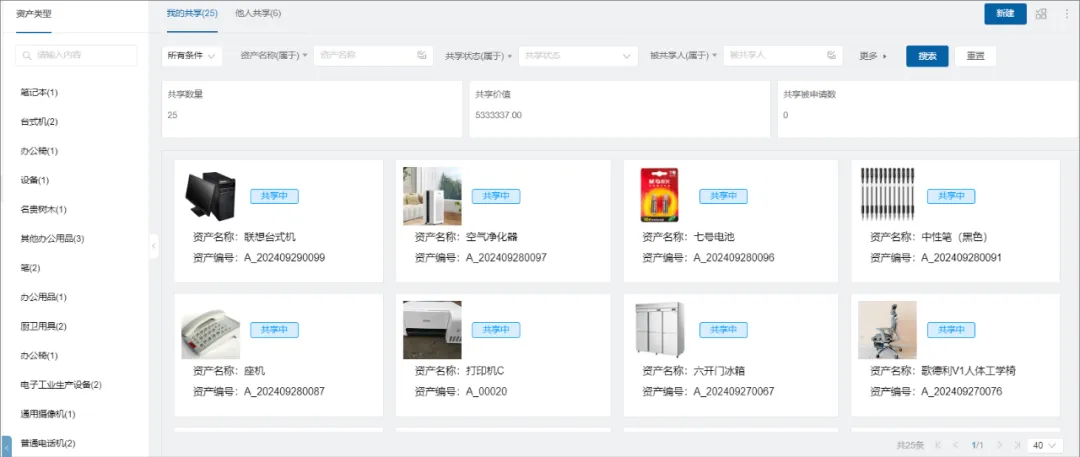The width and height of the screenshot is (1080, 457).
Task: Open the vertical three-dot more options menu
Action: (1067, 14)
